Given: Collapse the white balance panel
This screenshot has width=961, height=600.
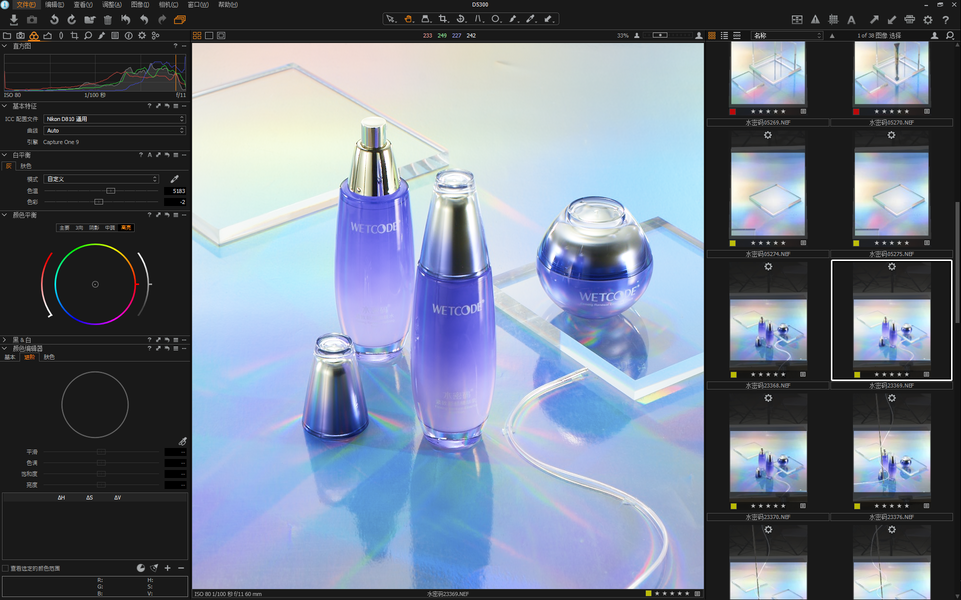Looking at the screenshot, I should 5,155.
